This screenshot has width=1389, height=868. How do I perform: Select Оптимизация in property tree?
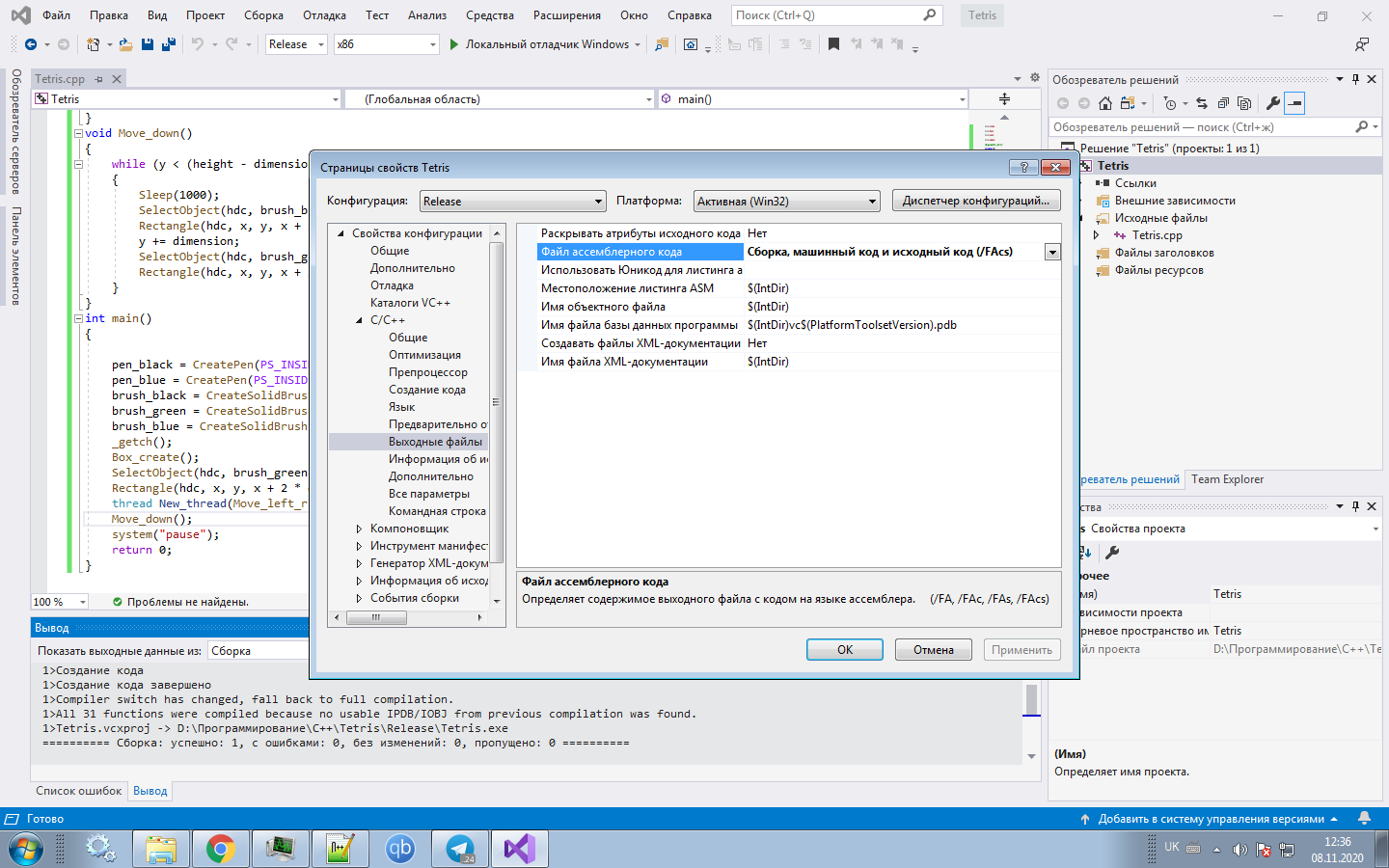424,355
